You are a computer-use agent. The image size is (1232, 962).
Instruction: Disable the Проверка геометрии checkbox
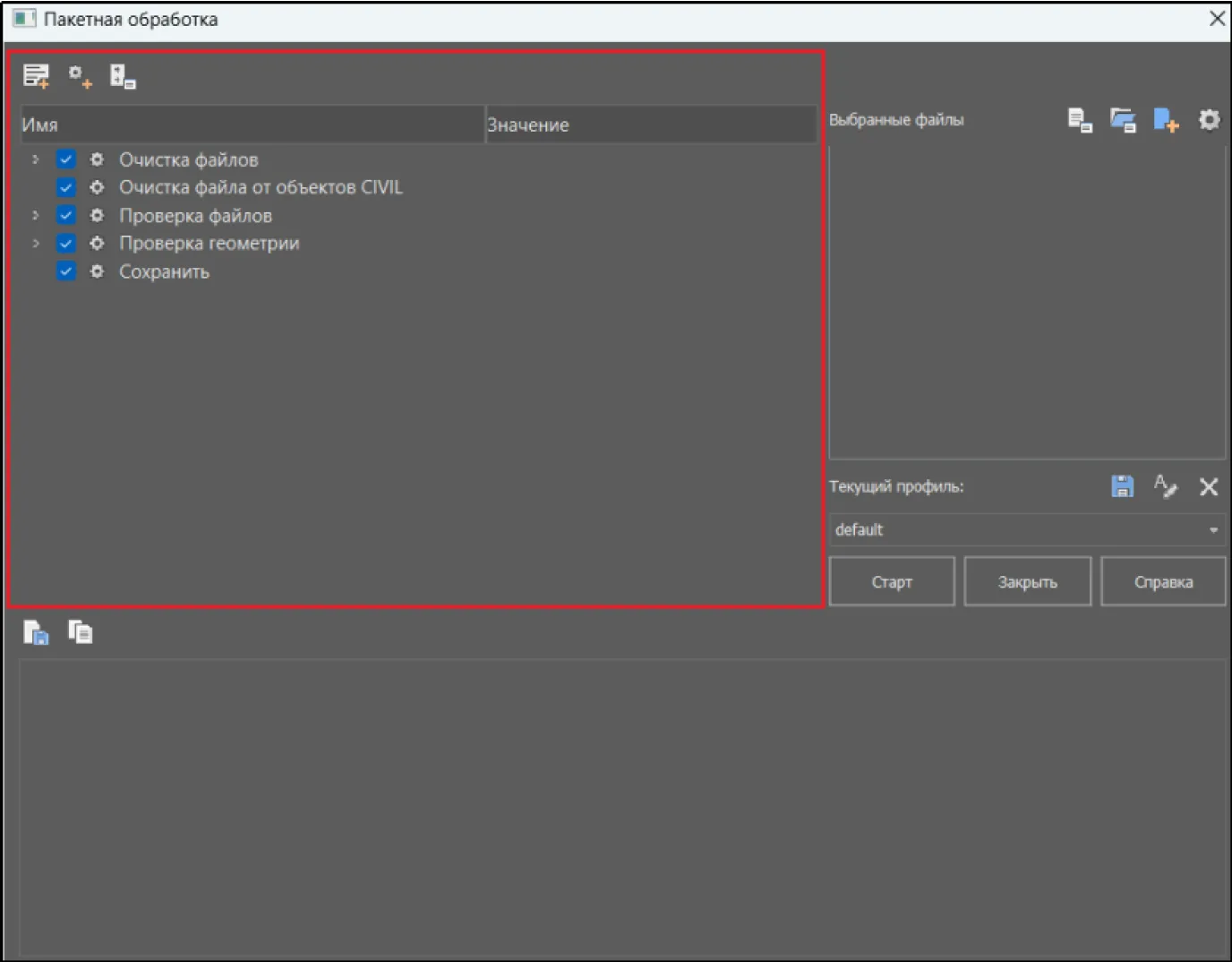tap(66, 244)
